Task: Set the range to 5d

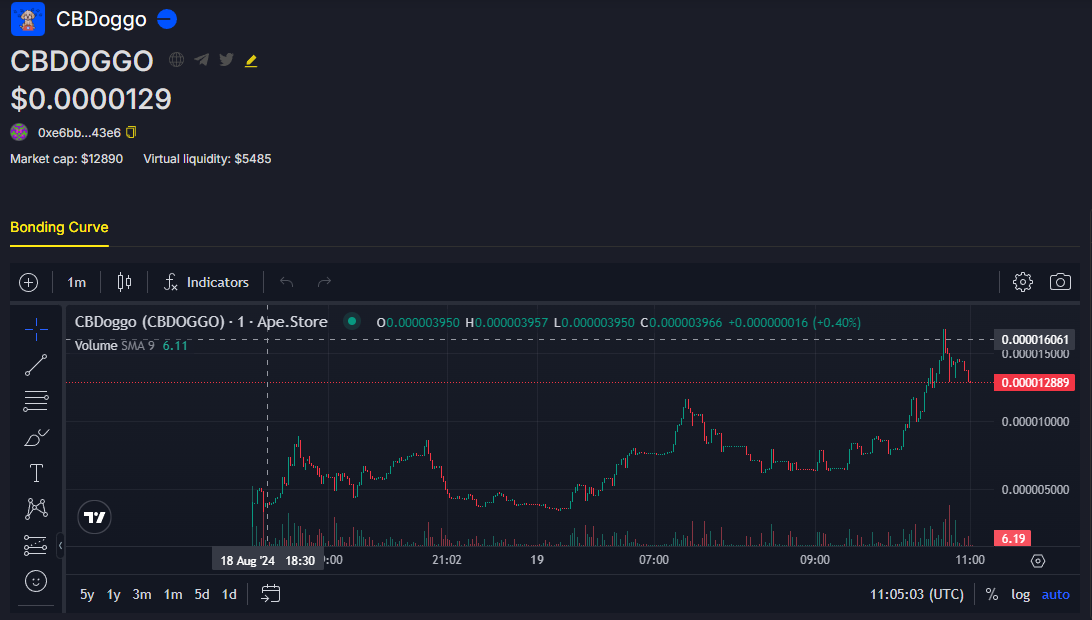Action: coord(202,594)
